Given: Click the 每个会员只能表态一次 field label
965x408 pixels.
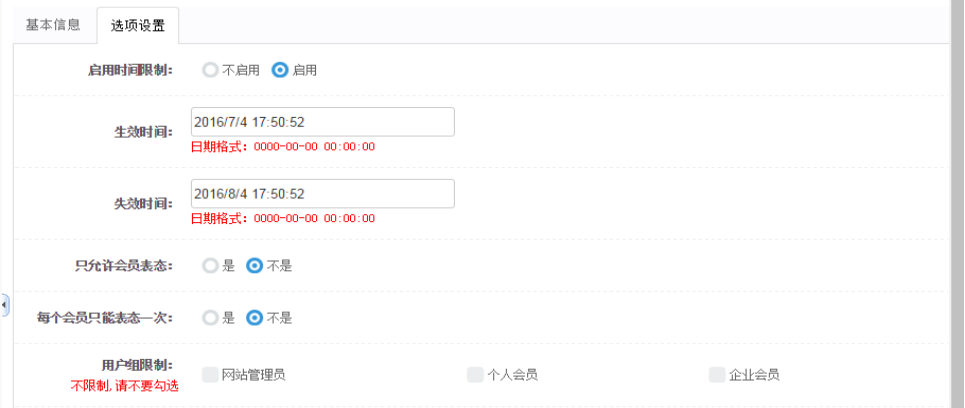Looking at the screenshot, I should [104, 318].
